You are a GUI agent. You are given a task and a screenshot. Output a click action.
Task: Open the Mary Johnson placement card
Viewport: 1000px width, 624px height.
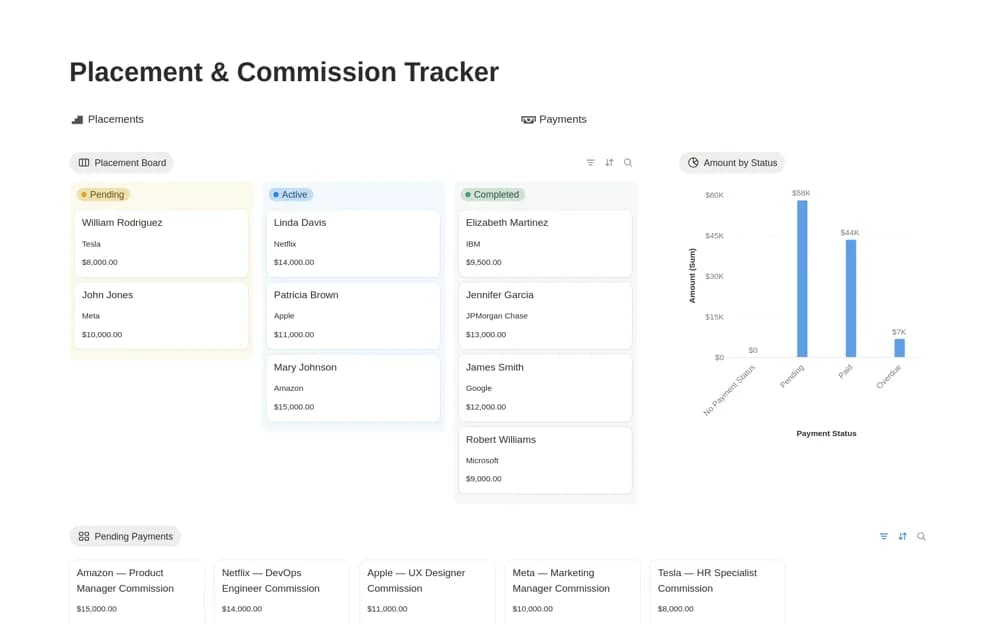(x=353, y=388)
